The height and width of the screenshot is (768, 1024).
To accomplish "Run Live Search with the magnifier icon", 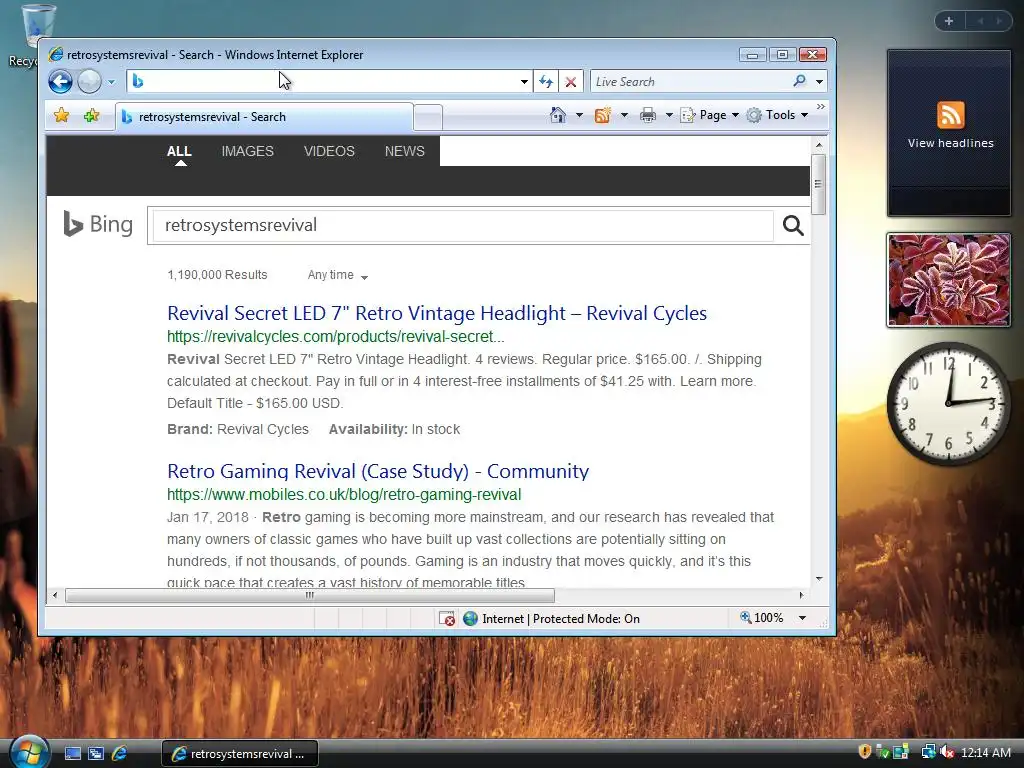I will tap(799, 81).
